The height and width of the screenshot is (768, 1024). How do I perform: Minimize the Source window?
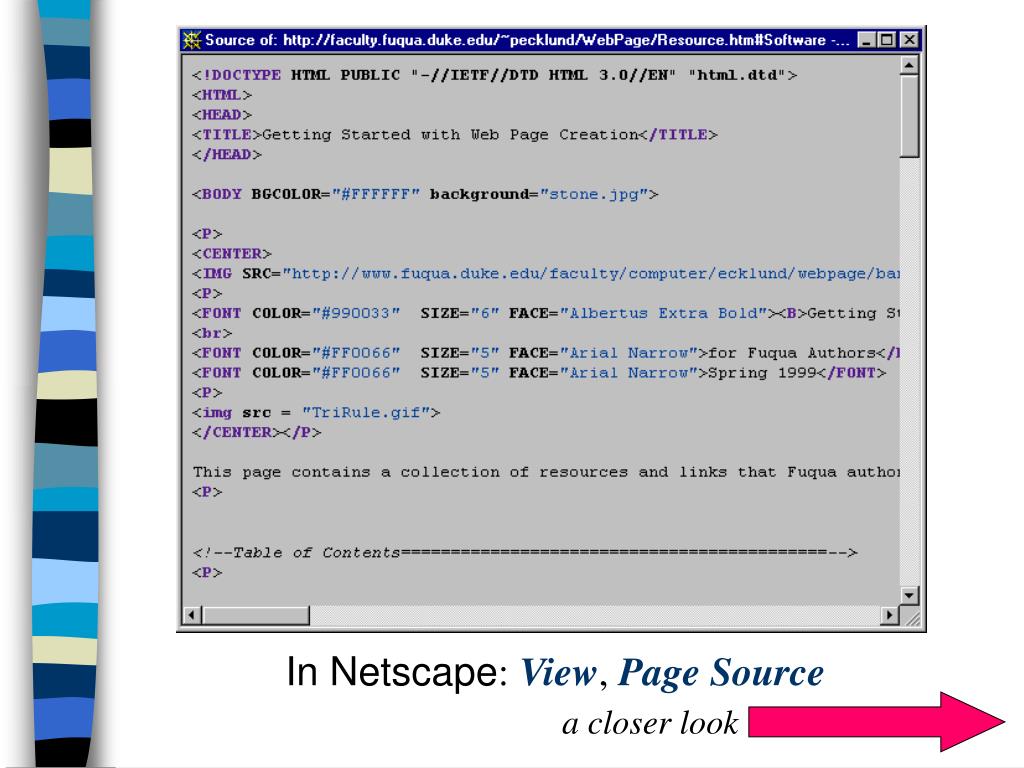[x=867, y=40]
